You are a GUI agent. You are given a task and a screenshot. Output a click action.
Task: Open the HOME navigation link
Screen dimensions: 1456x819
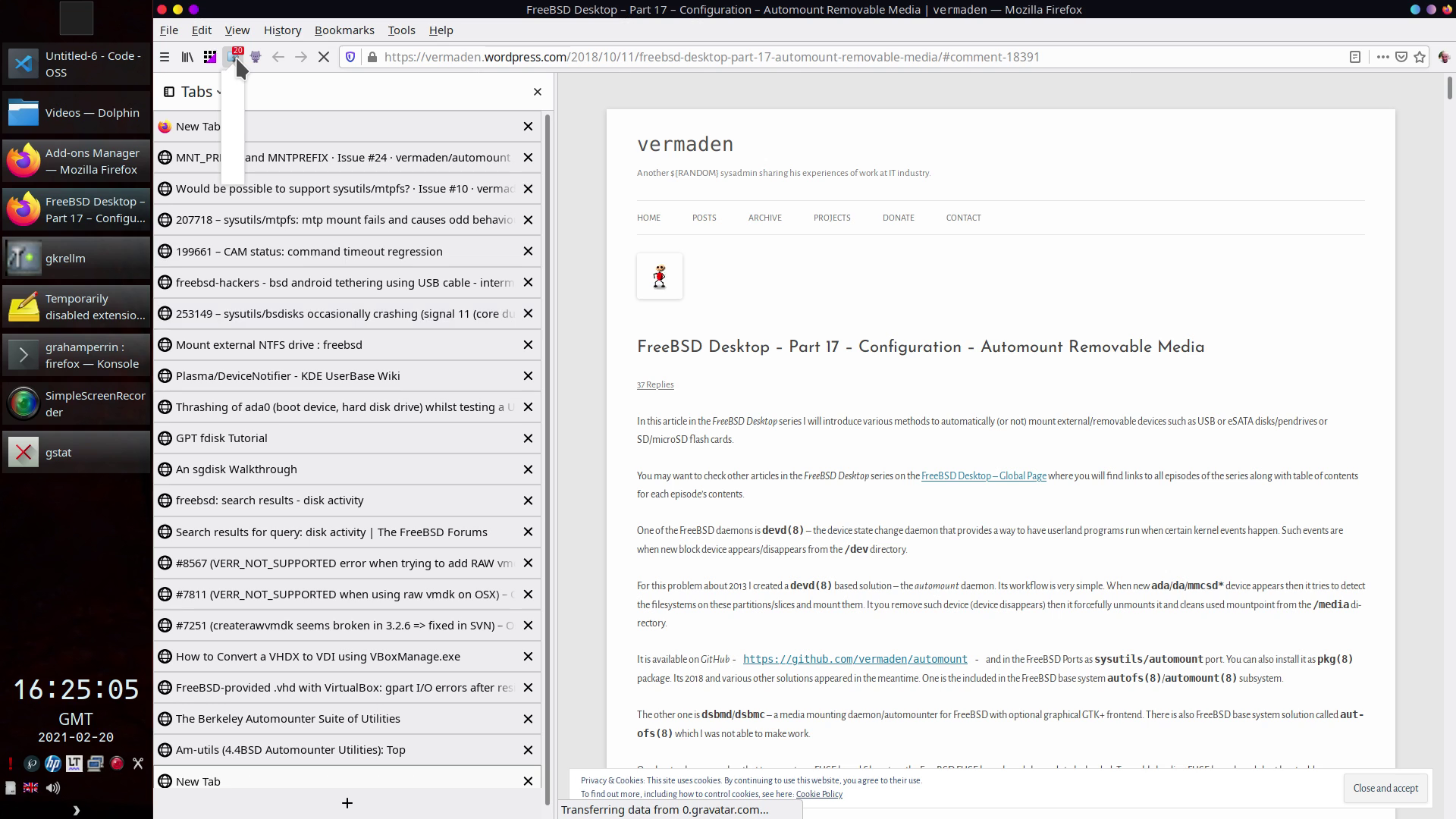(648, 218)
